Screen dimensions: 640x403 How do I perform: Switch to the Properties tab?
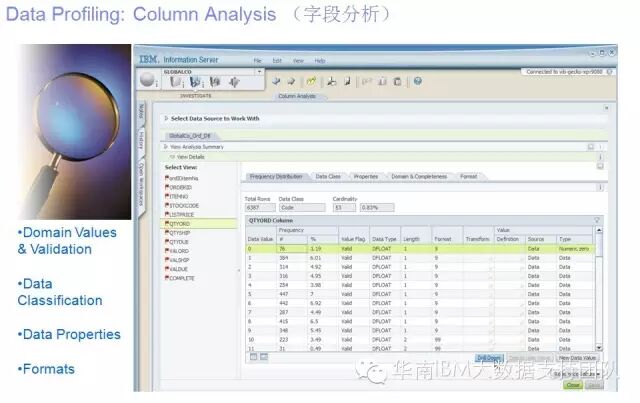click(x=366, y=176)
